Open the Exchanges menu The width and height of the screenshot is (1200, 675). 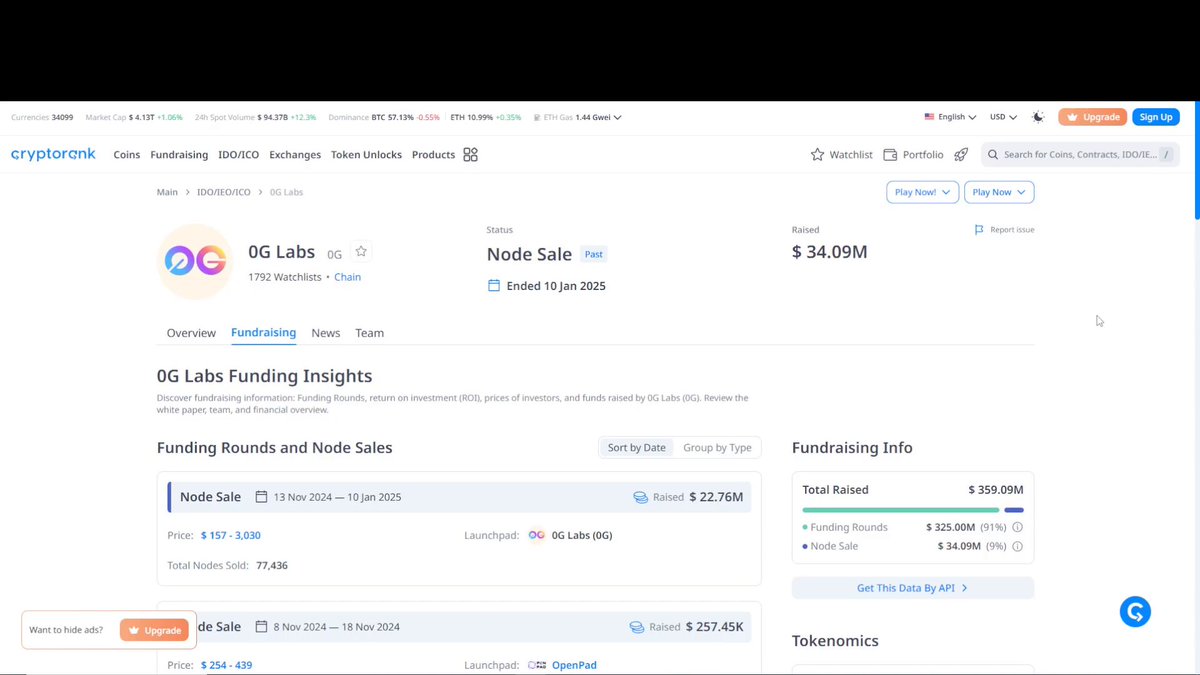[295, 155]
